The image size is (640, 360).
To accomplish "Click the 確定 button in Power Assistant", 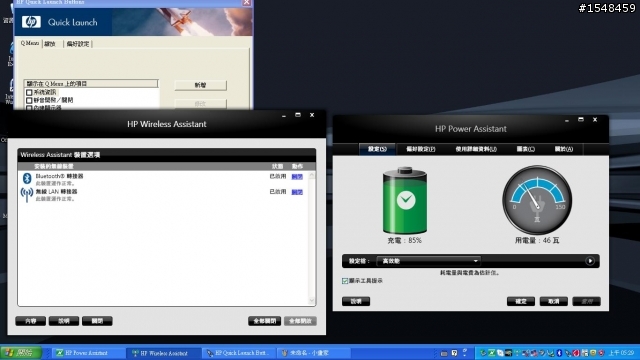I will [x=521, y=301].
